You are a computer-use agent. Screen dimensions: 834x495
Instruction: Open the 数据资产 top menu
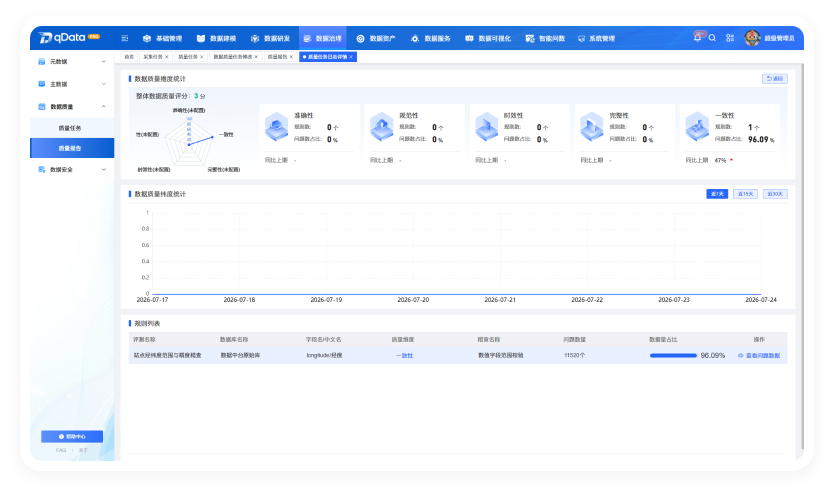pos(376,38)
